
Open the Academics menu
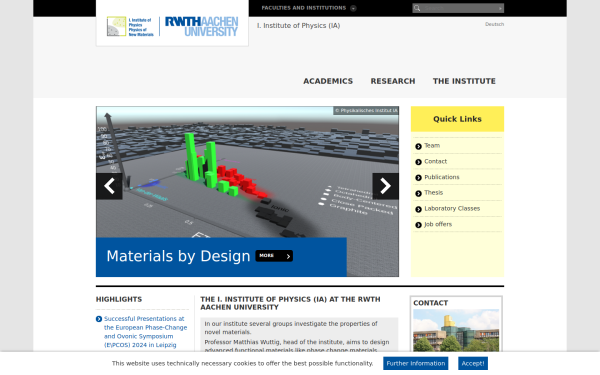tap(328, 81)
